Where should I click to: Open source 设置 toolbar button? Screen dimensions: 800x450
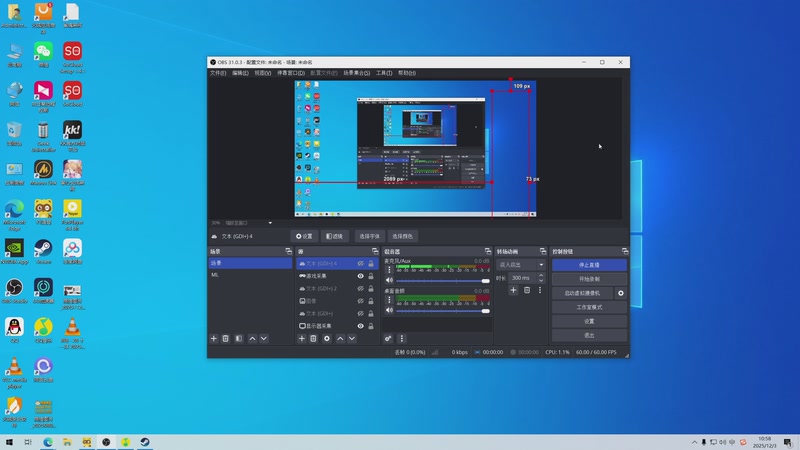(304, 236)
